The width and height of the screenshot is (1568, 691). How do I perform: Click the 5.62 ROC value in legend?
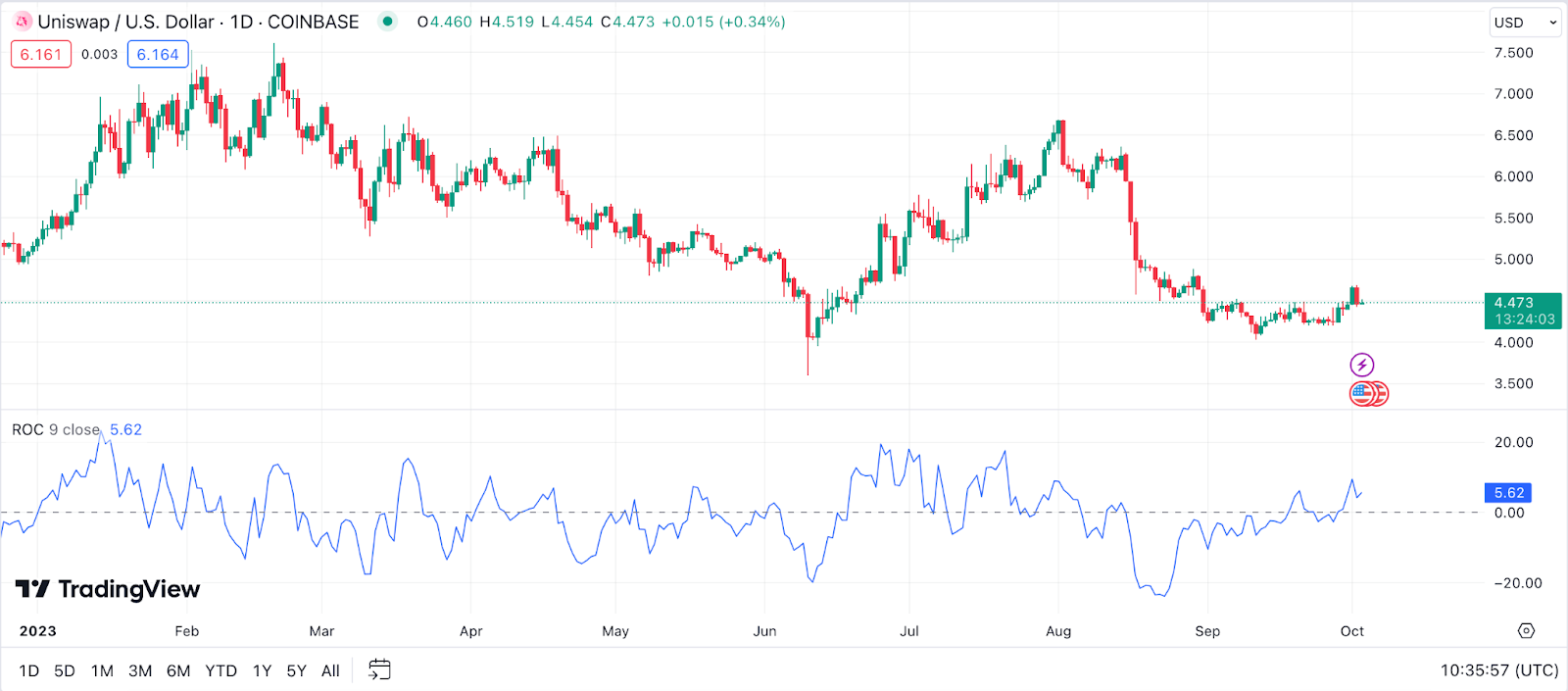coord(125,429)
